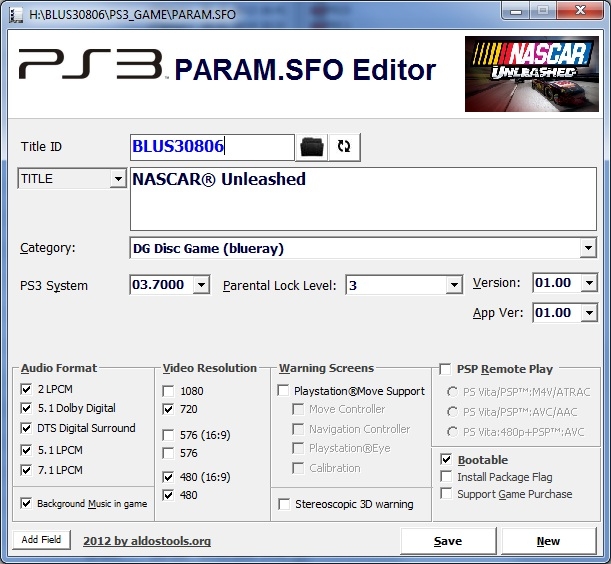Enable the PSP Remote Play checkbox
611x564 pixels.
pos(445,369)
